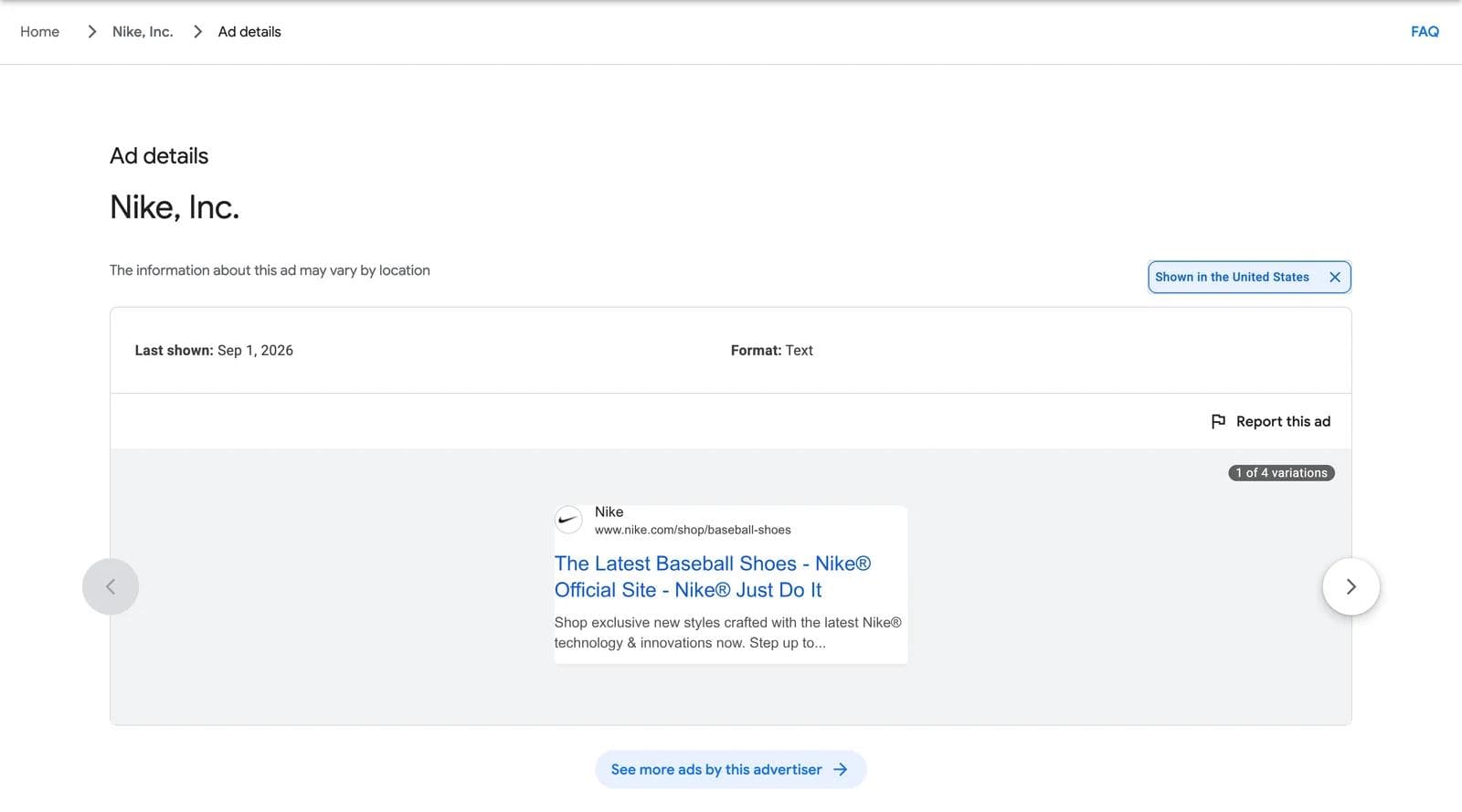Open The Latest Baseball Shoes ad headline
1462x812 pixels.
[713, 576]
